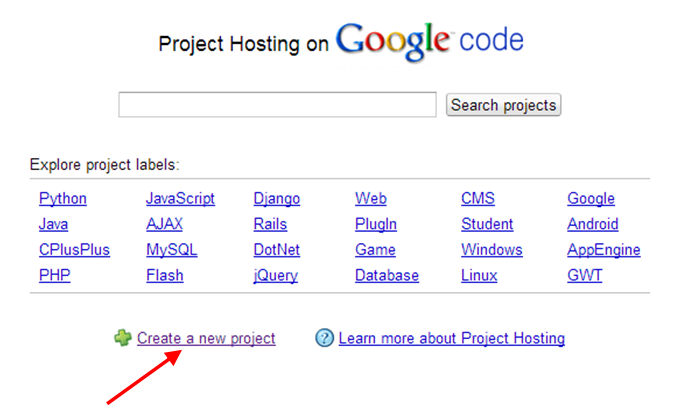The width and height of the screenshot is (696, 420).
Task: Explore projects labeled Game
Action: (x=375, y=250)
